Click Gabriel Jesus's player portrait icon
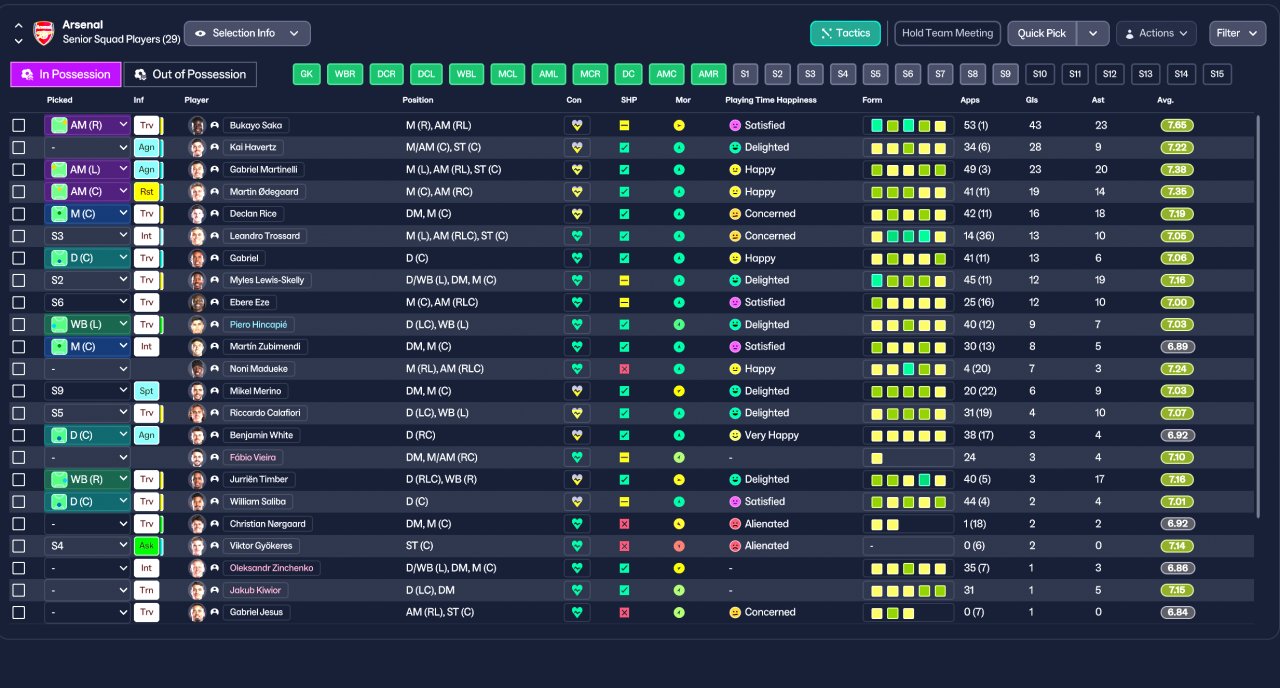Image resolution: width=1280 pixels, height=688 pixels. pyautogui.click(x=197, y=612)
